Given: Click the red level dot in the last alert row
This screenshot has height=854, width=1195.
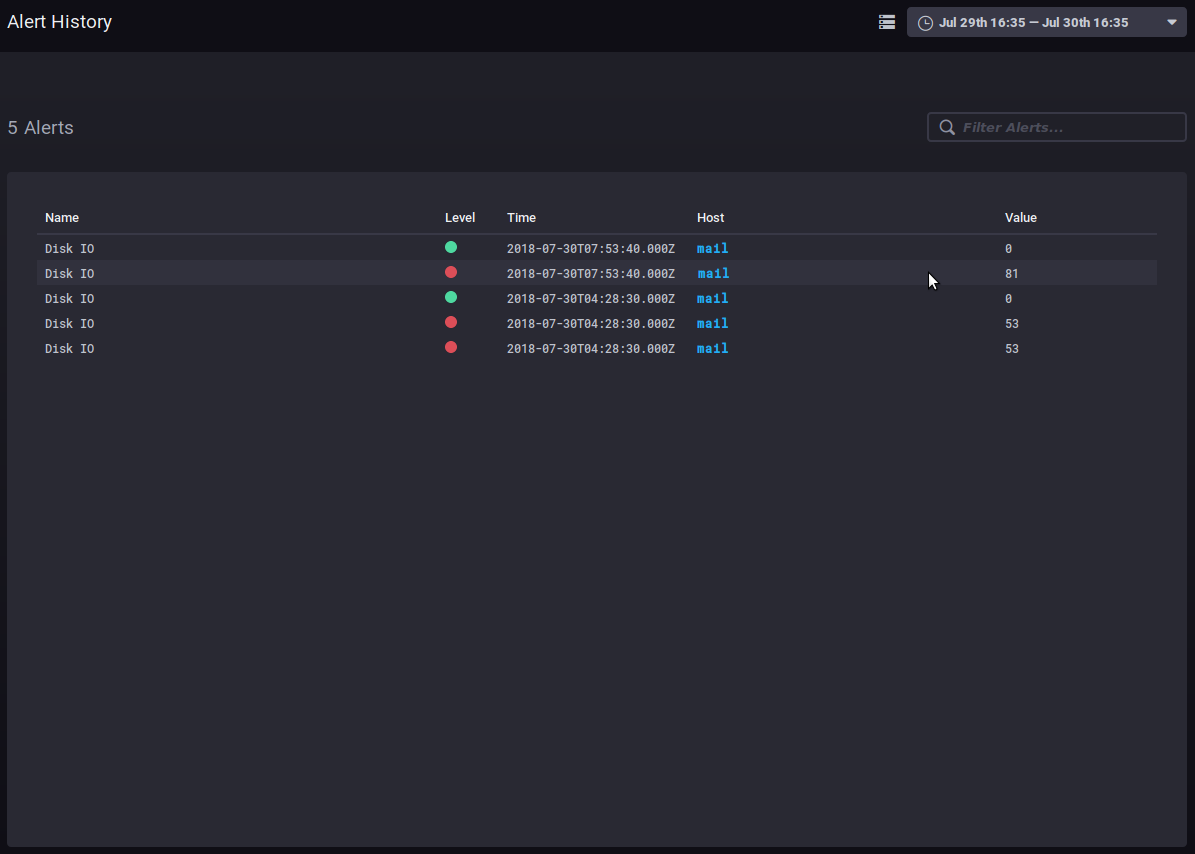Looking at the screenshot, I should 451,347.
